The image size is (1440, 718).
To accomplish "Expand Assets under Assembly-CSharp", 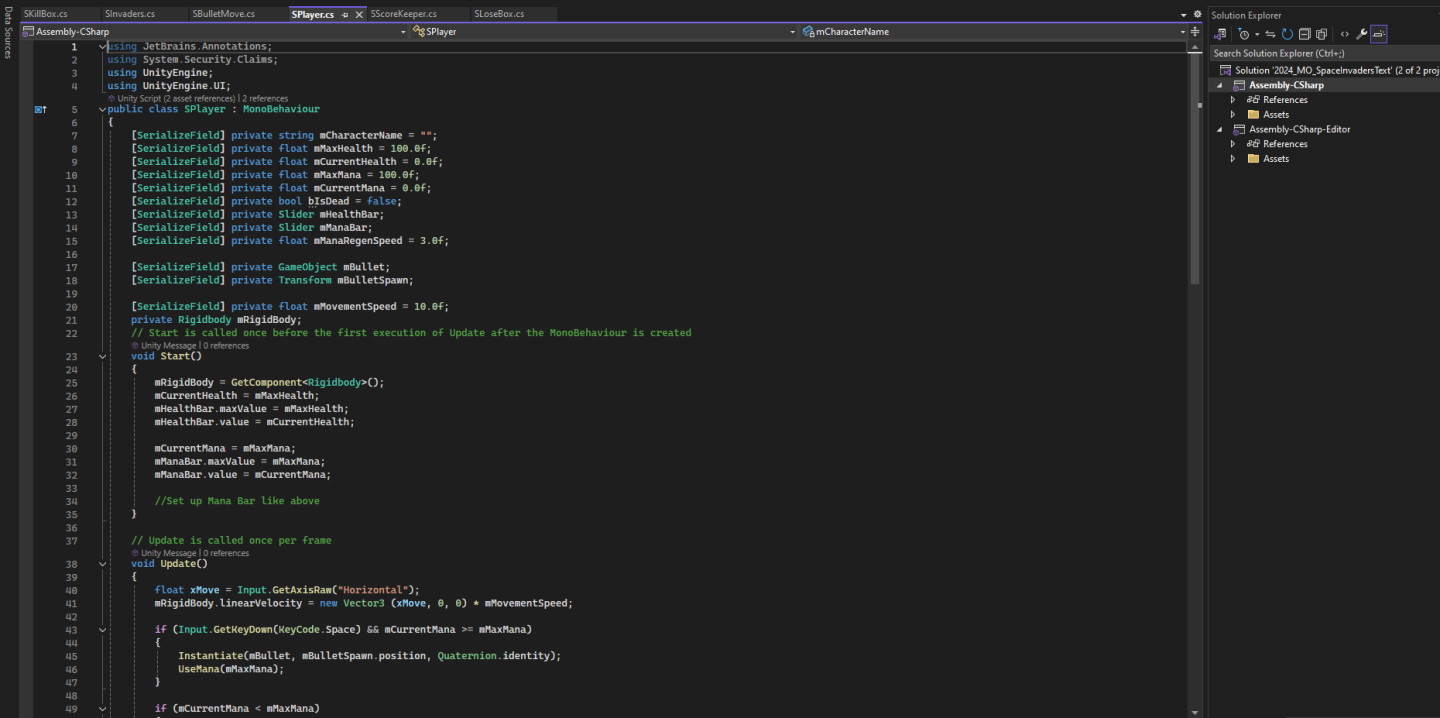I will [1233, 114].
